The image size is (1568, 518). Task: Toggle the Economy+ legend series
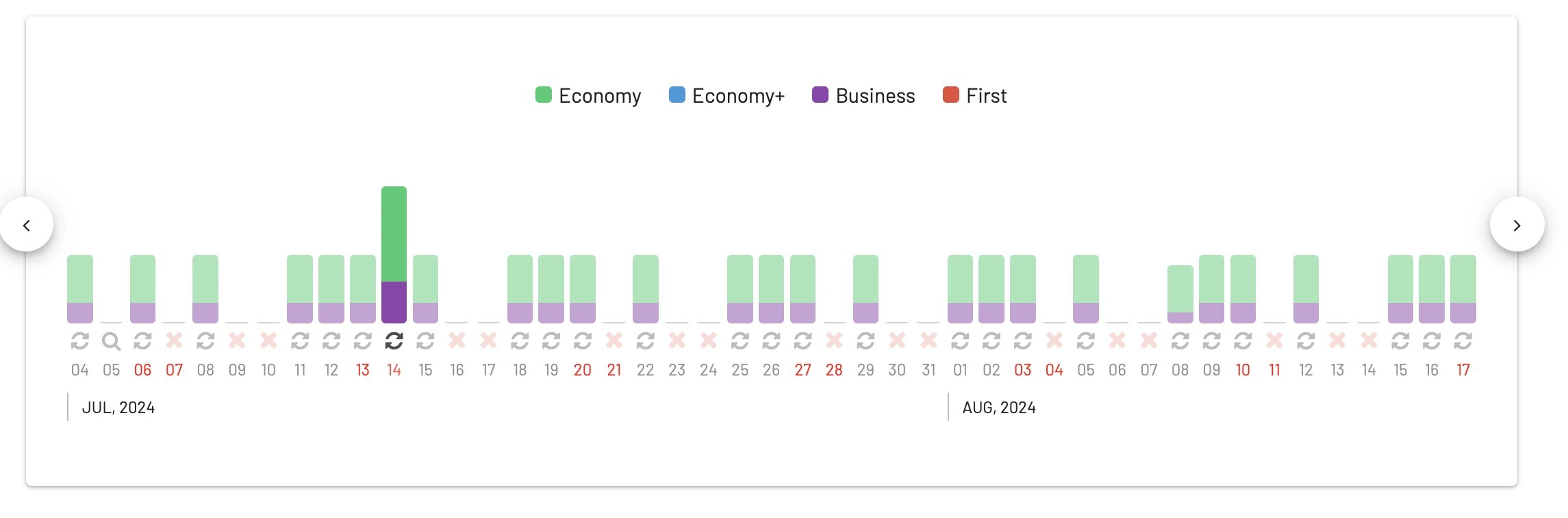[x=726, y=95]
